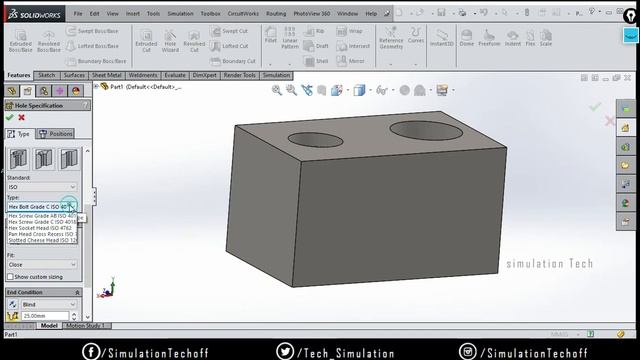Click the Revolved Cut tool
The height and width of the screenshot is (360, 640).
[194, 40]
